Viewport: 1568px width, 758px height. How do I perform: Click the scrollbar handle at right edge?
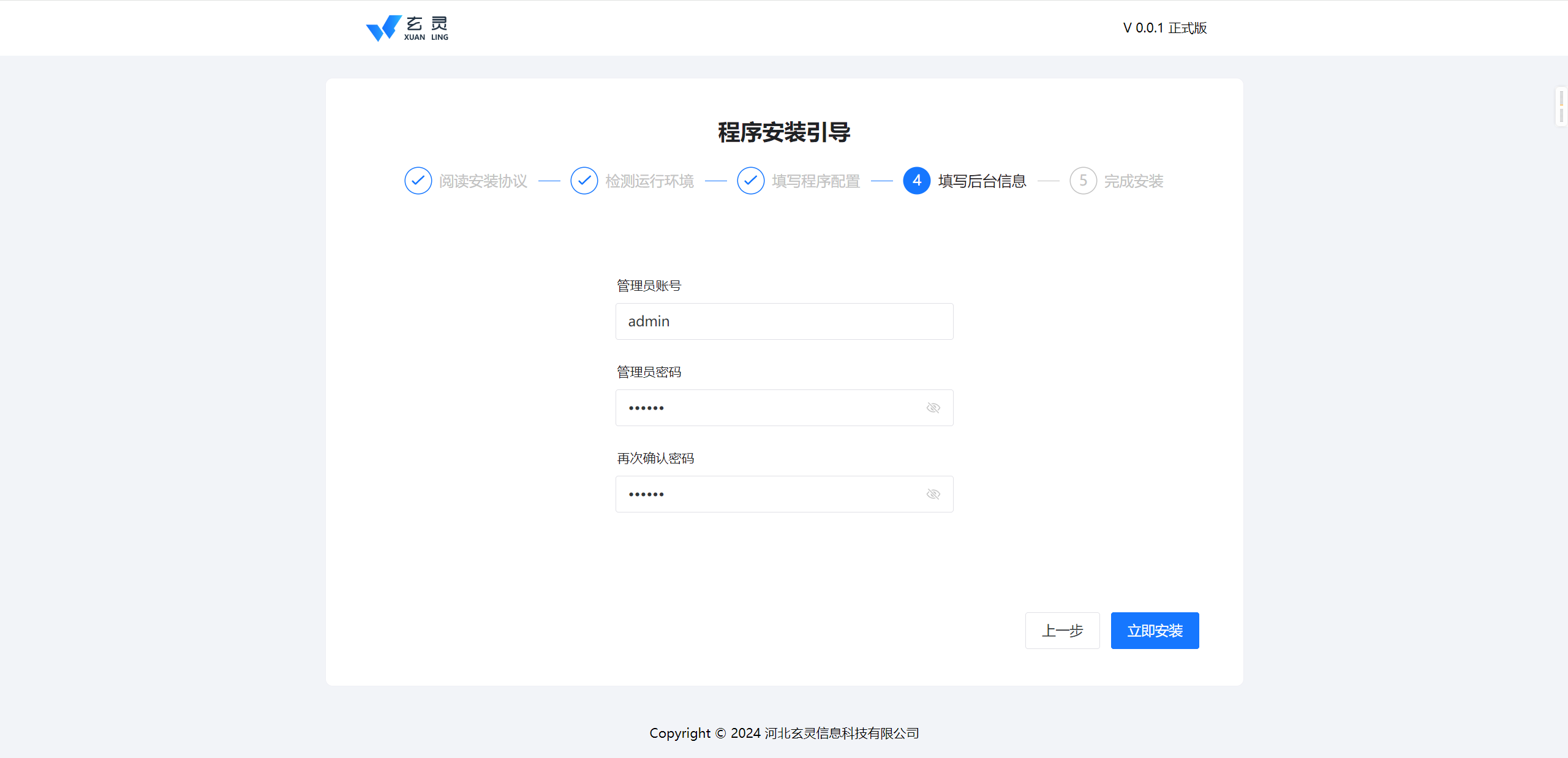coord(1561,107)
